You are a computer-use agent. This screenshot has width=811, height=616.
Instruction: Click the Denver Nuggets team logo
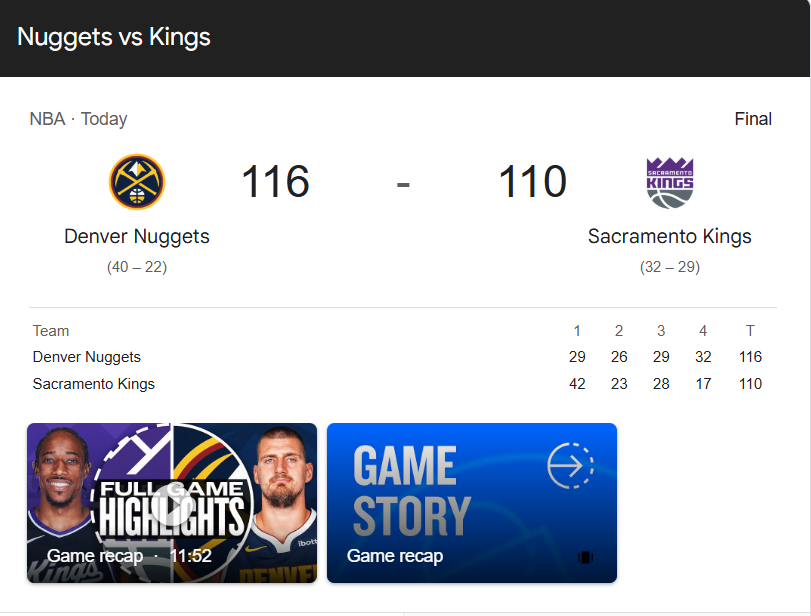click(x=137, y=182)
